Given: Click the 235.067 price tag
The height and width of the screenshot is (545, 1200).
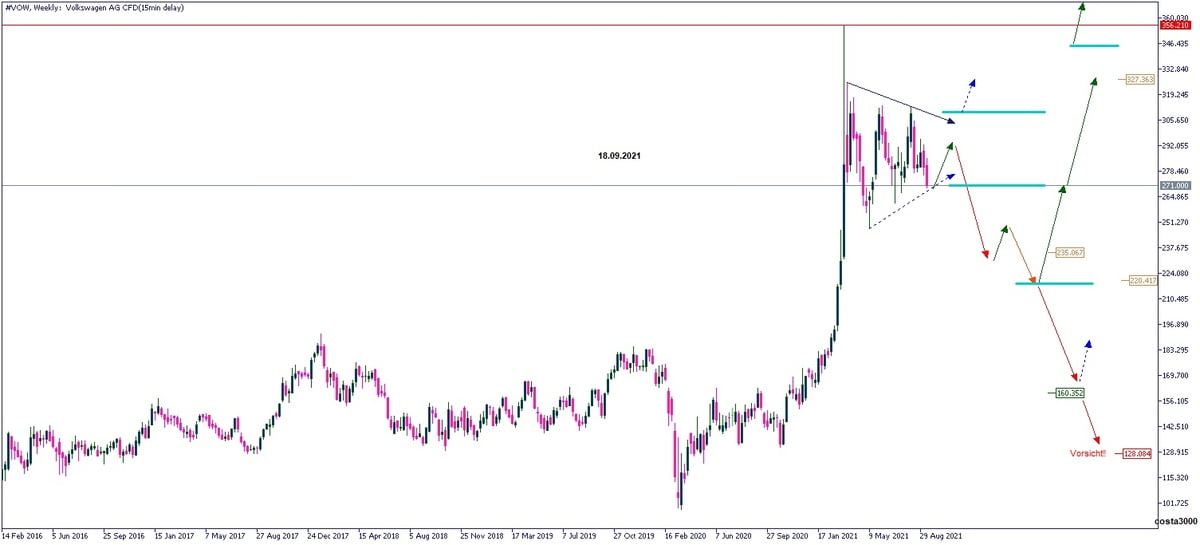Looking at the screenshot, I should click(1070, 253).
